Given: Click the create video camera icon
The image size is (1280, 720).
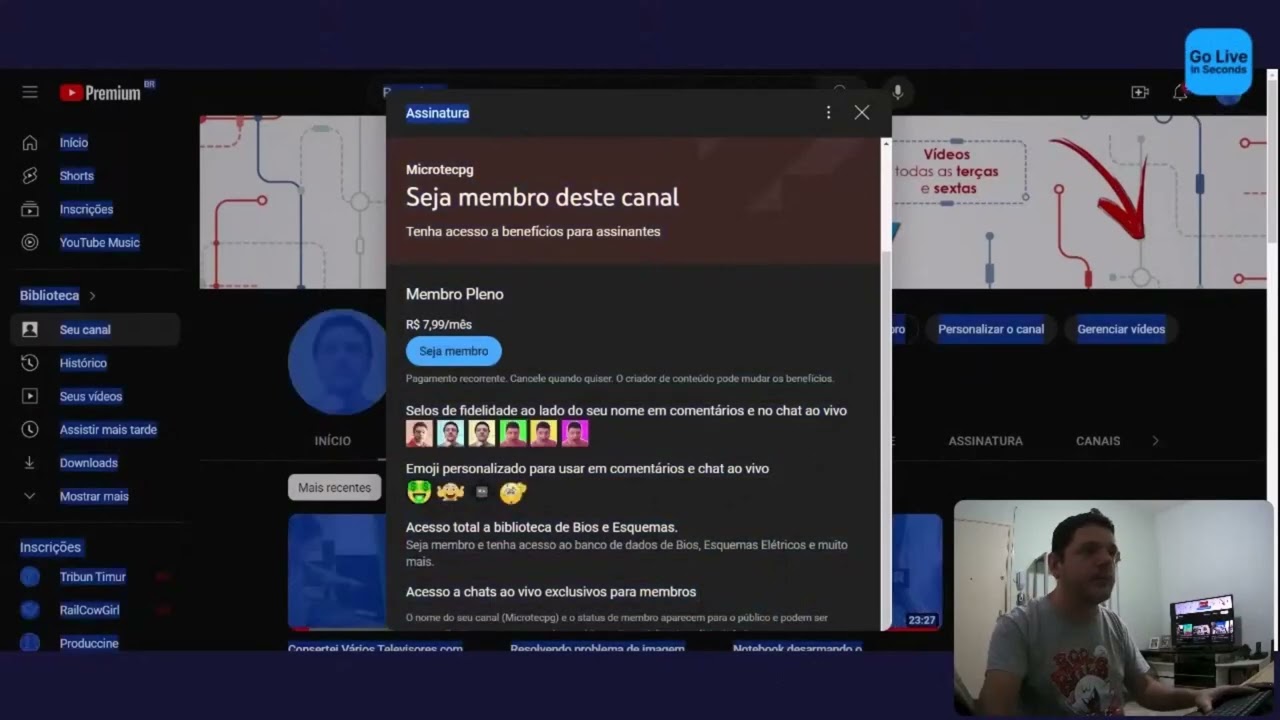Looking at the screenshot, I should (1140, 92).
